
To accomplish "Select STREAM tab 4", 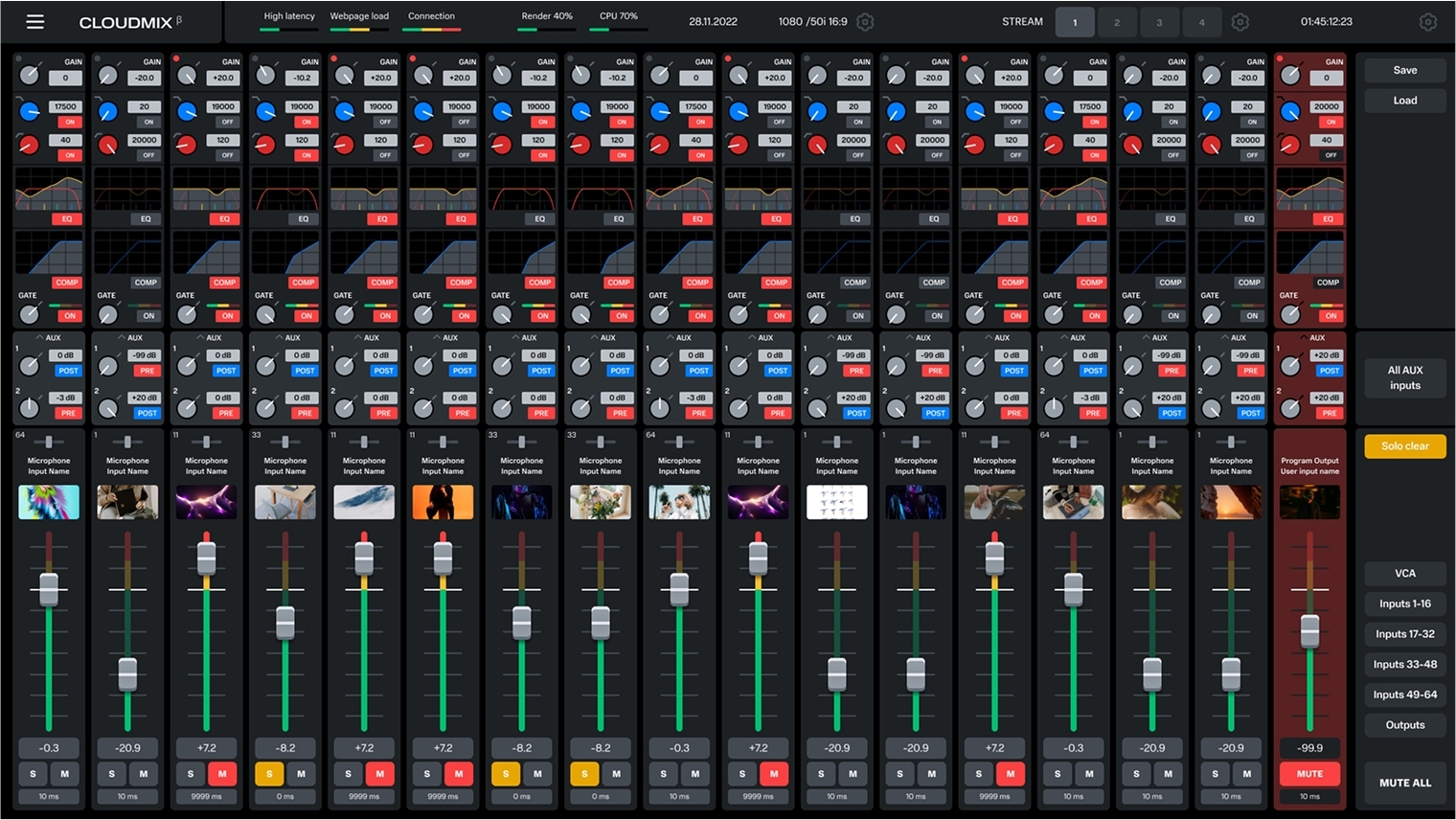I will [1202, 21].
